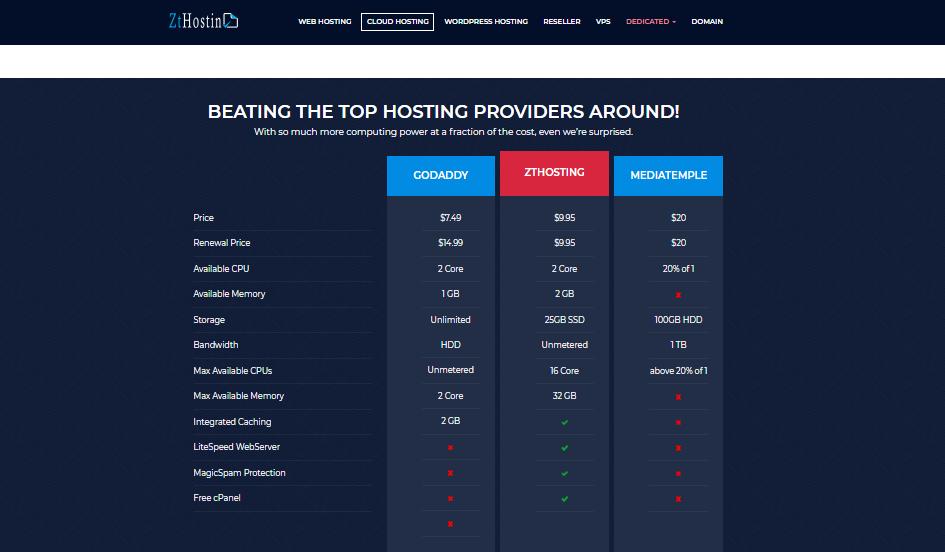Click the ZtHosting logo in the header
This screenshot has height=552, width=945.
click(x=203, y=21)
